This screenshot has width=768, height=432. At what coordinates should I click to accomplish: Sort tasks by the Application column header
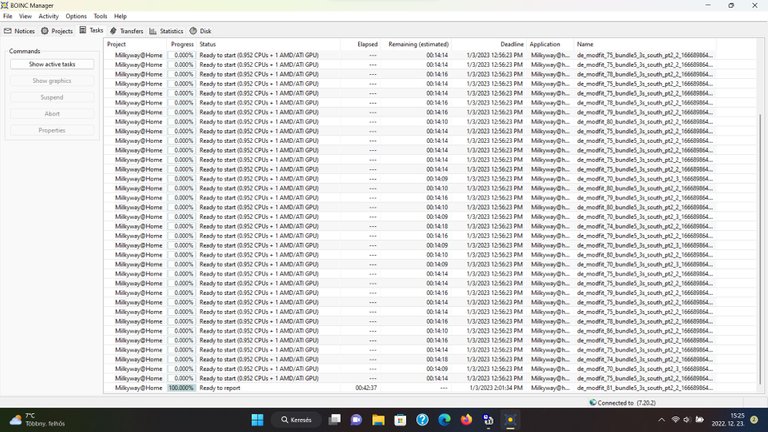[550, 44]
